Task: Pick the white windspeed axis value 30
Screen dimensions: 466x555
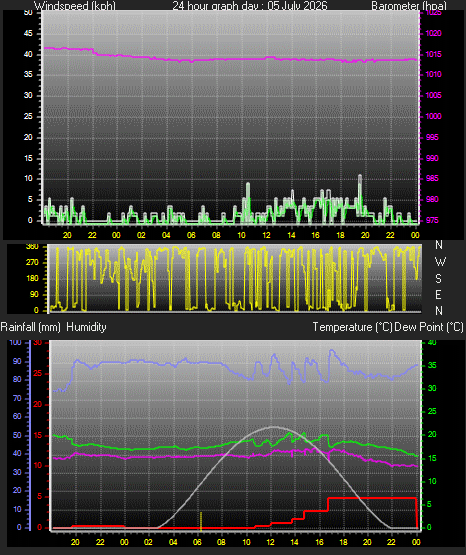Action: (28, 95)
